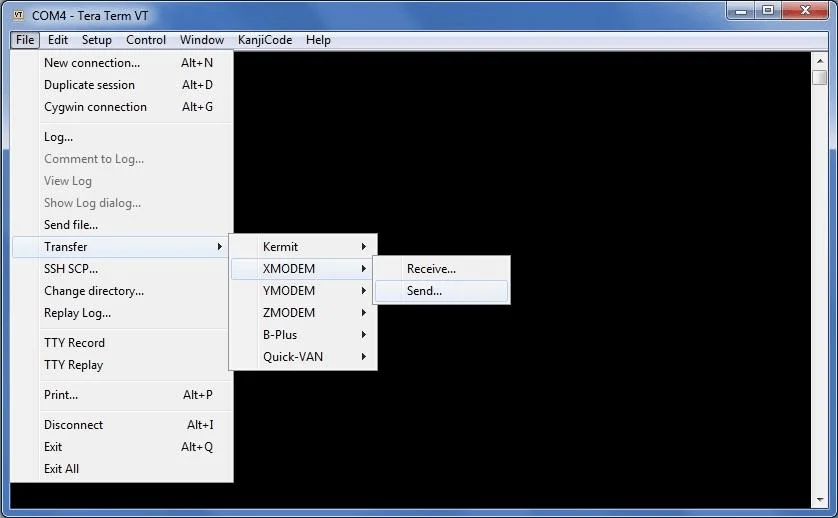The width and height of the screenshot is (838, 518).
Task: Open the KanjiCode menu
Action: [x=265, y=40]
